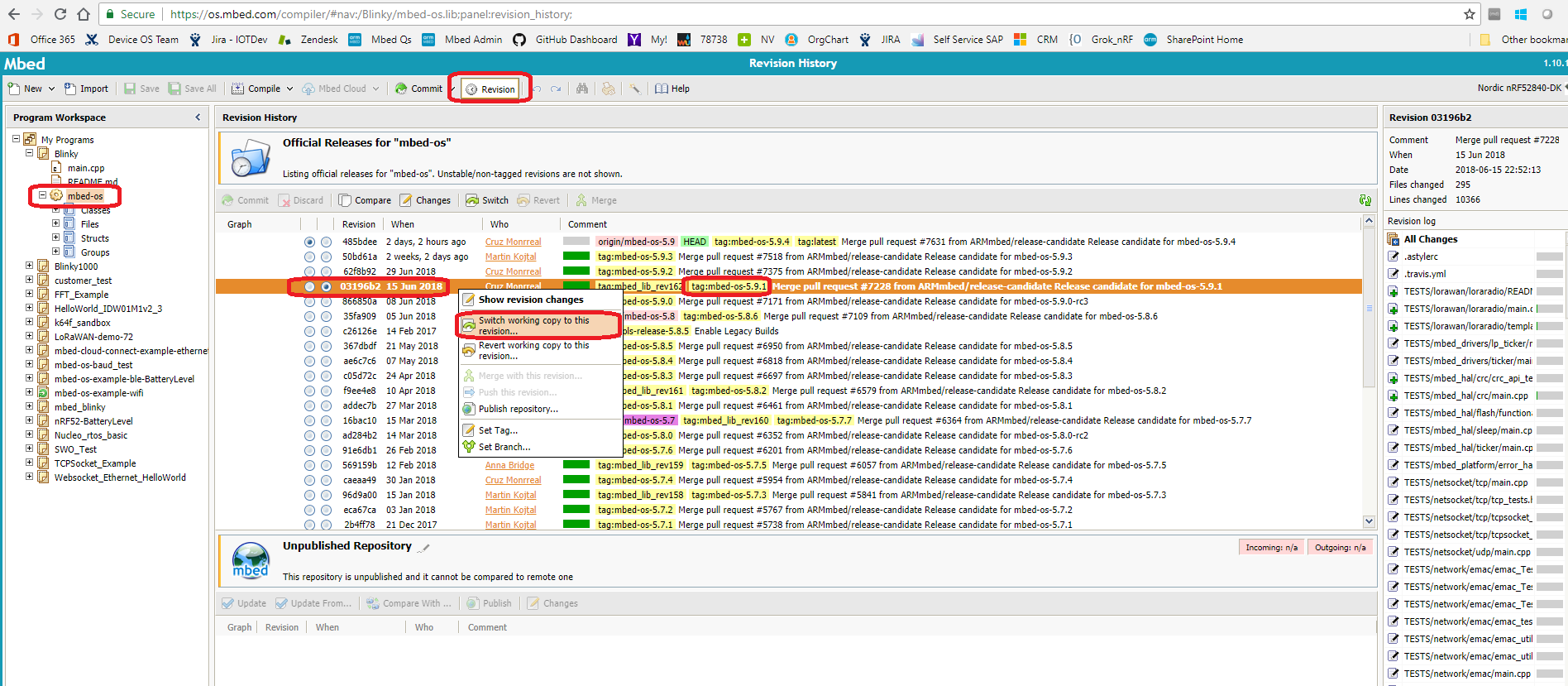1568x686 pixels.
Task: Select first radio button for revision 50bd61a
Action: point(309,257)
